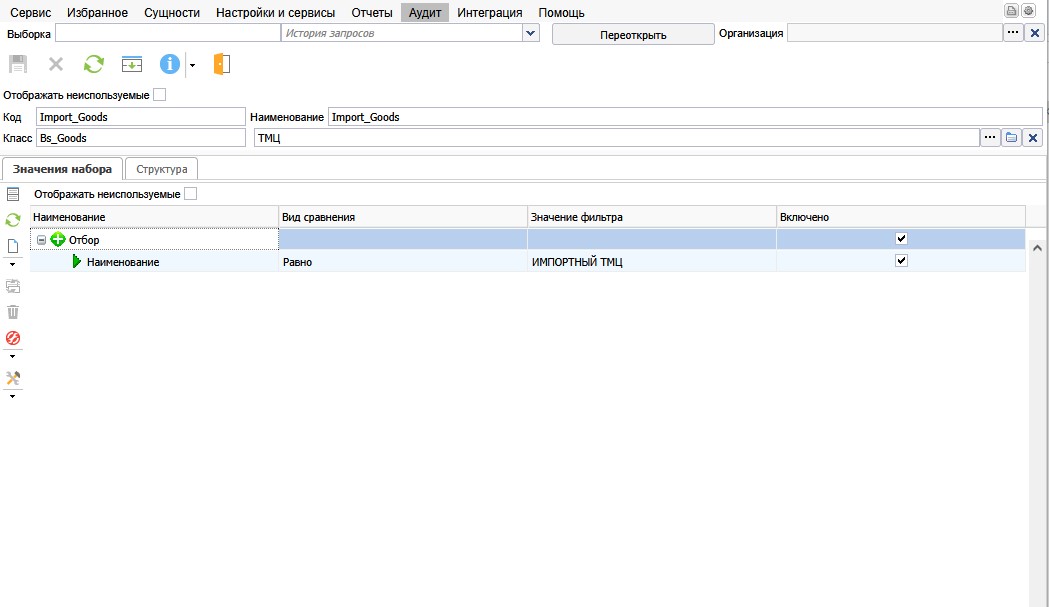1049x607 pixels.
Task: Click the green refresh icon in top toolbar
Action: click(93, 64)
